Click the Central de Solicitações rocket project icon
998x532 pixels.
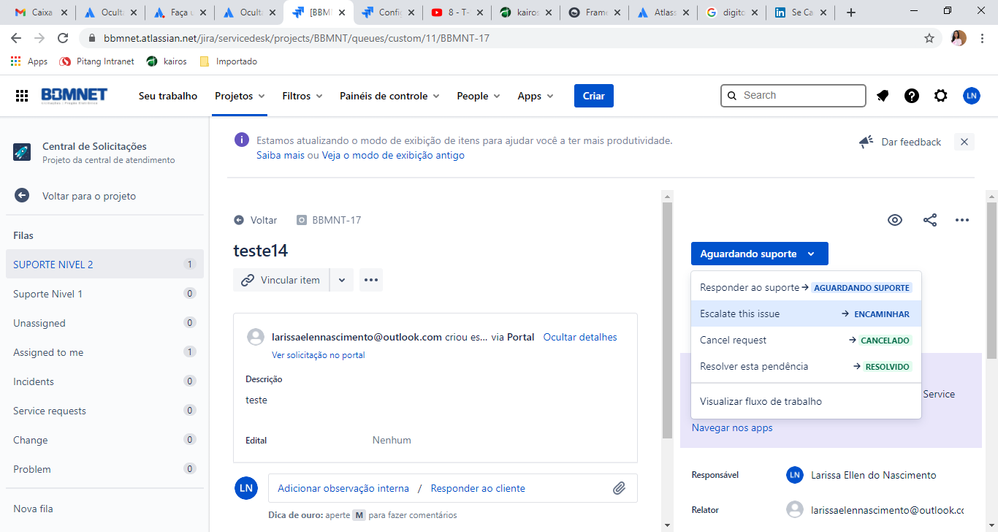pos(22,152)
